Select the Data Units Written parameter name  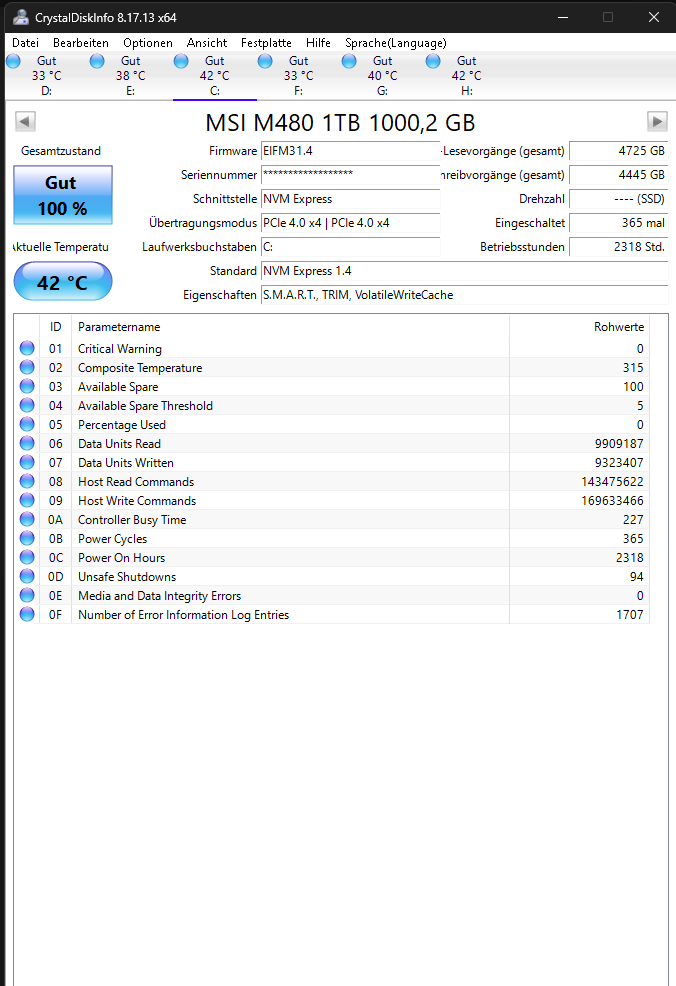(125, 462)
